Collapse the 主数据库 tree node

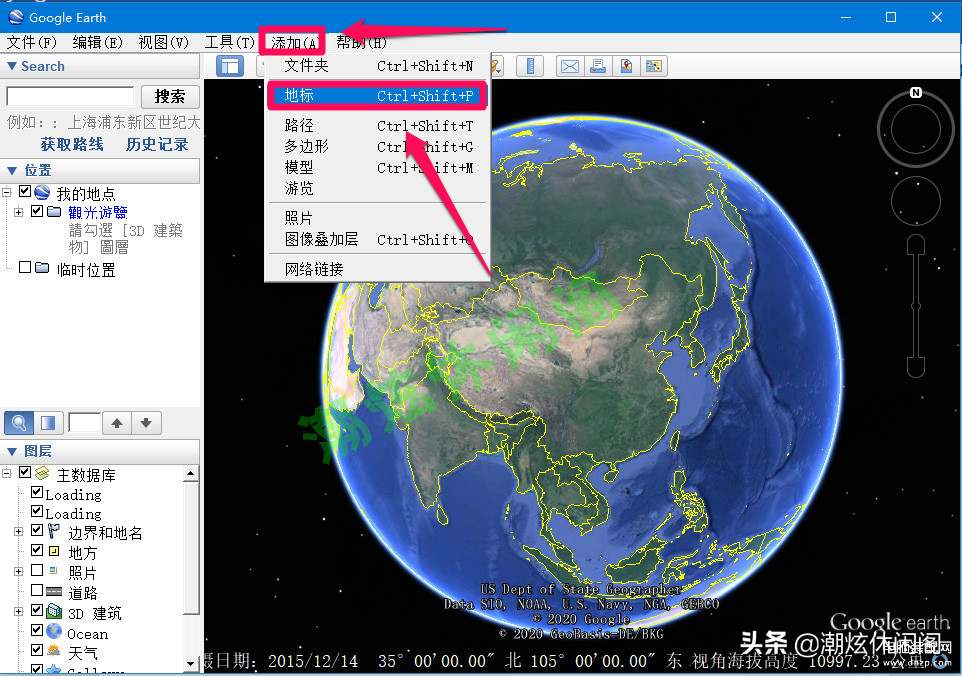pos(7,473)
